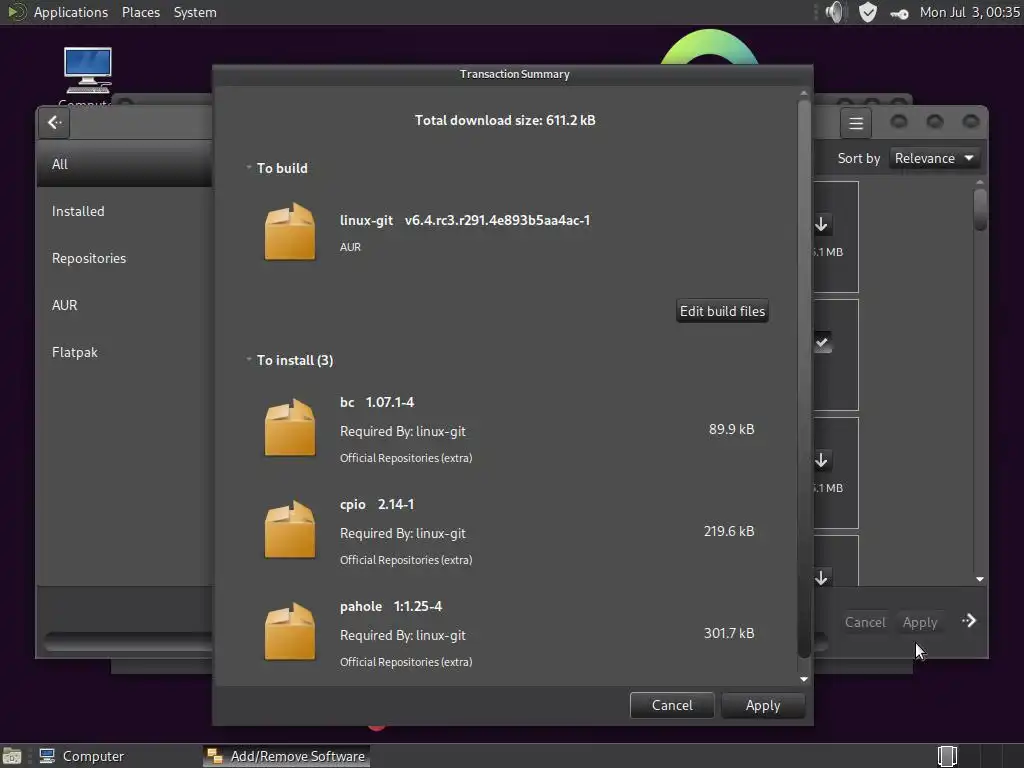
Task: Click the key icon in the top panel
Action: (899, 13)
